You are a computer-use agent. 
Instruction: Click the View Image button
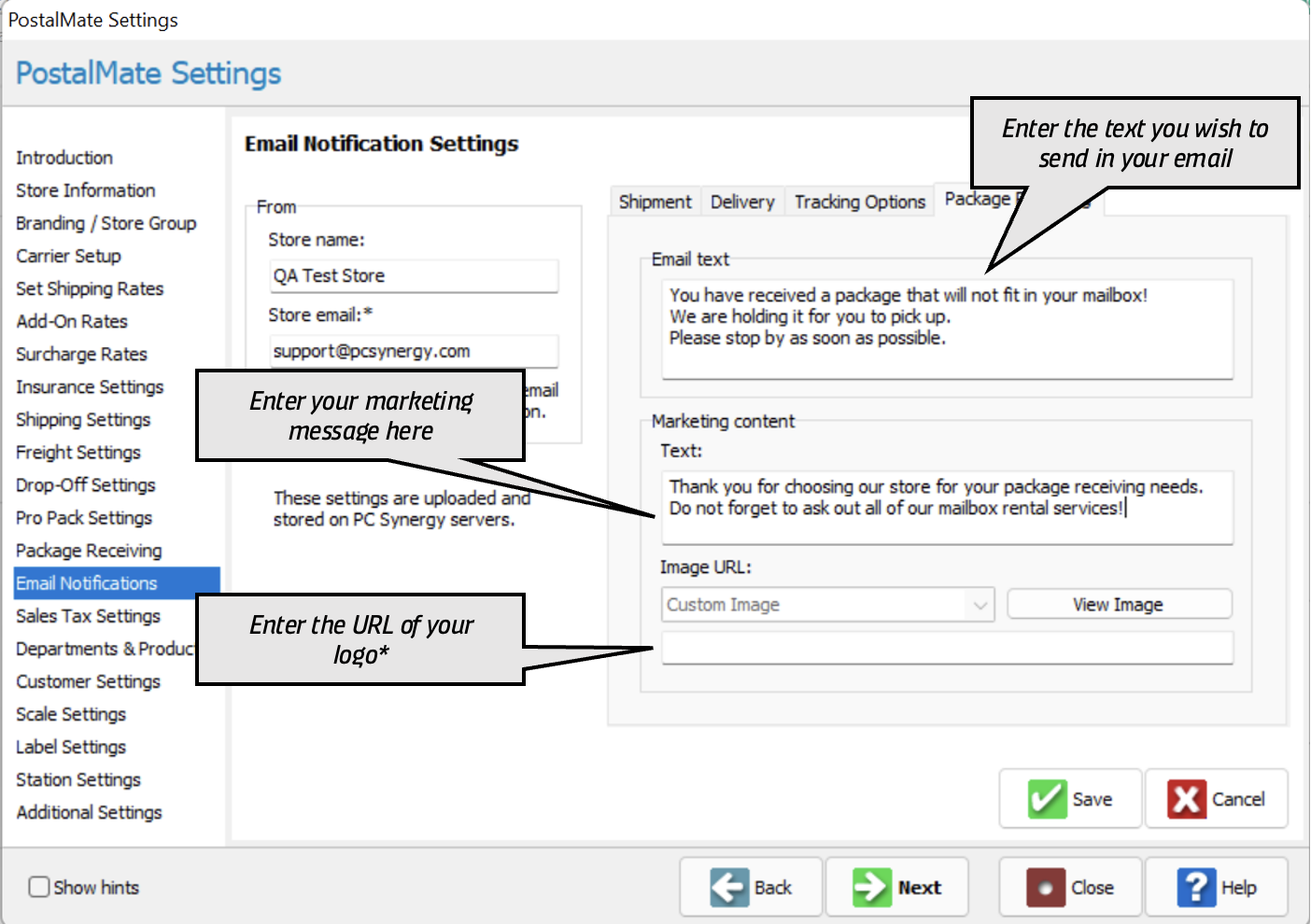[1119, 605]
